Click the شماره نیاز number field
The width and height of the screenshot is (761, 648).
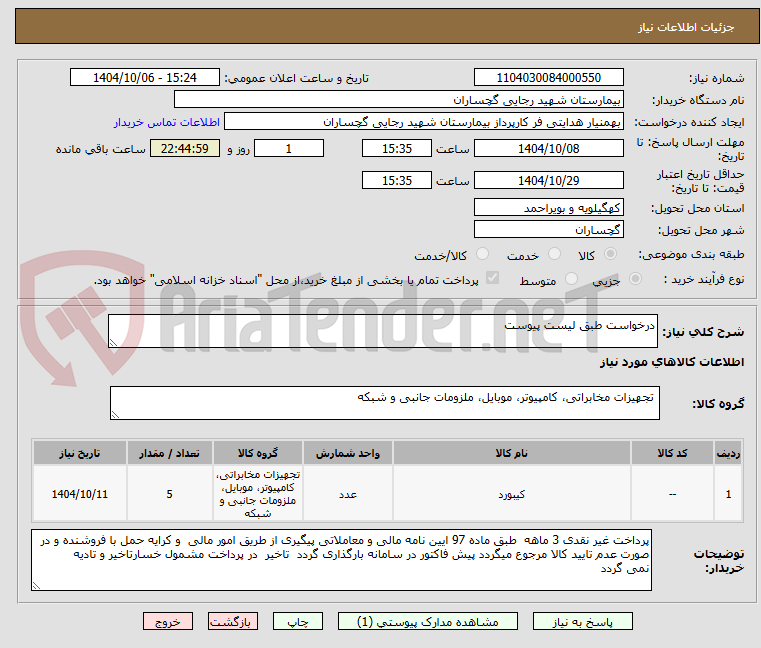(548, 77)
